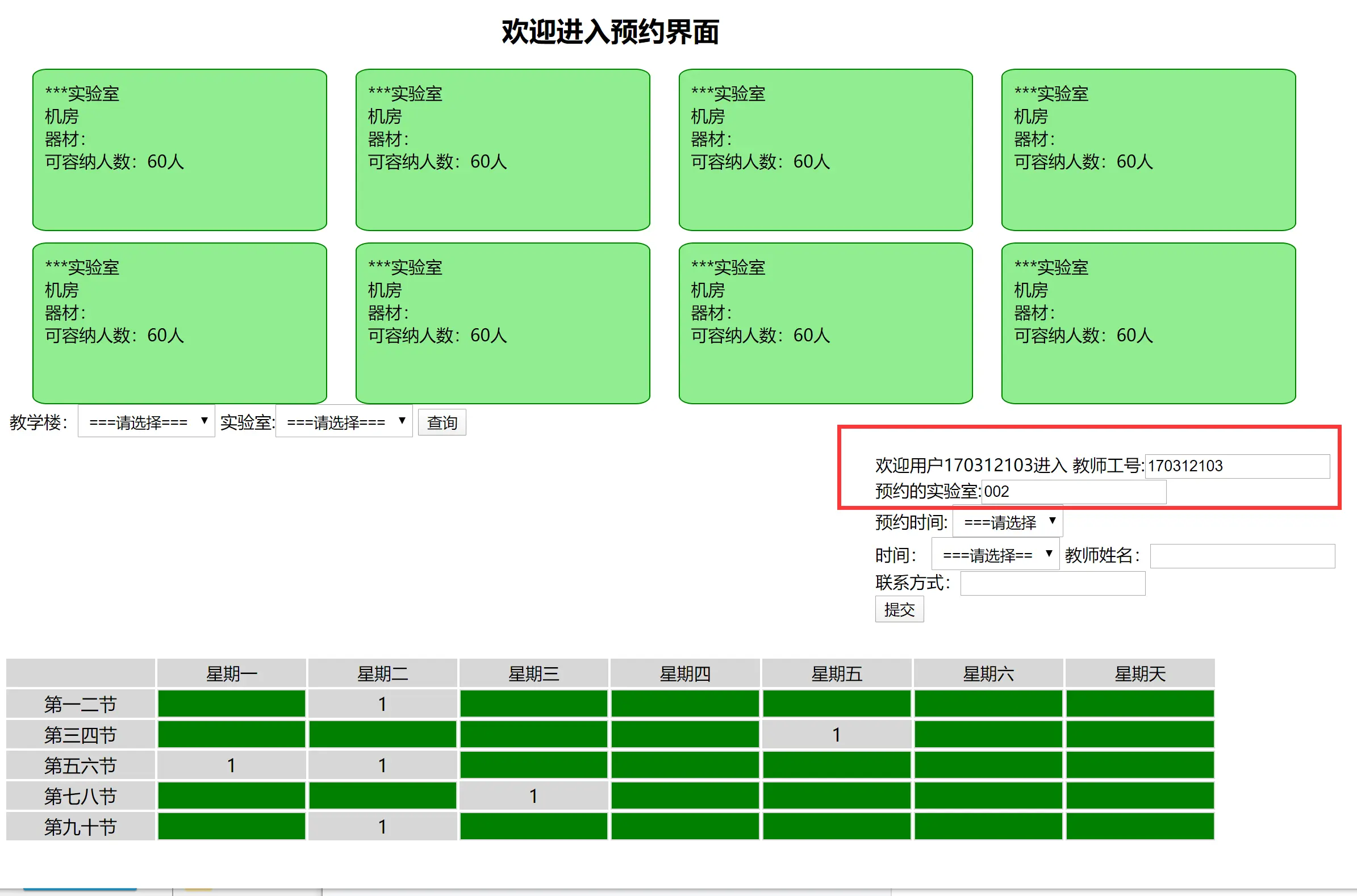Select green 星期三 第三四节 slot
The image size is (1357, 896).
pyautogui.click(x=533, y=734)
